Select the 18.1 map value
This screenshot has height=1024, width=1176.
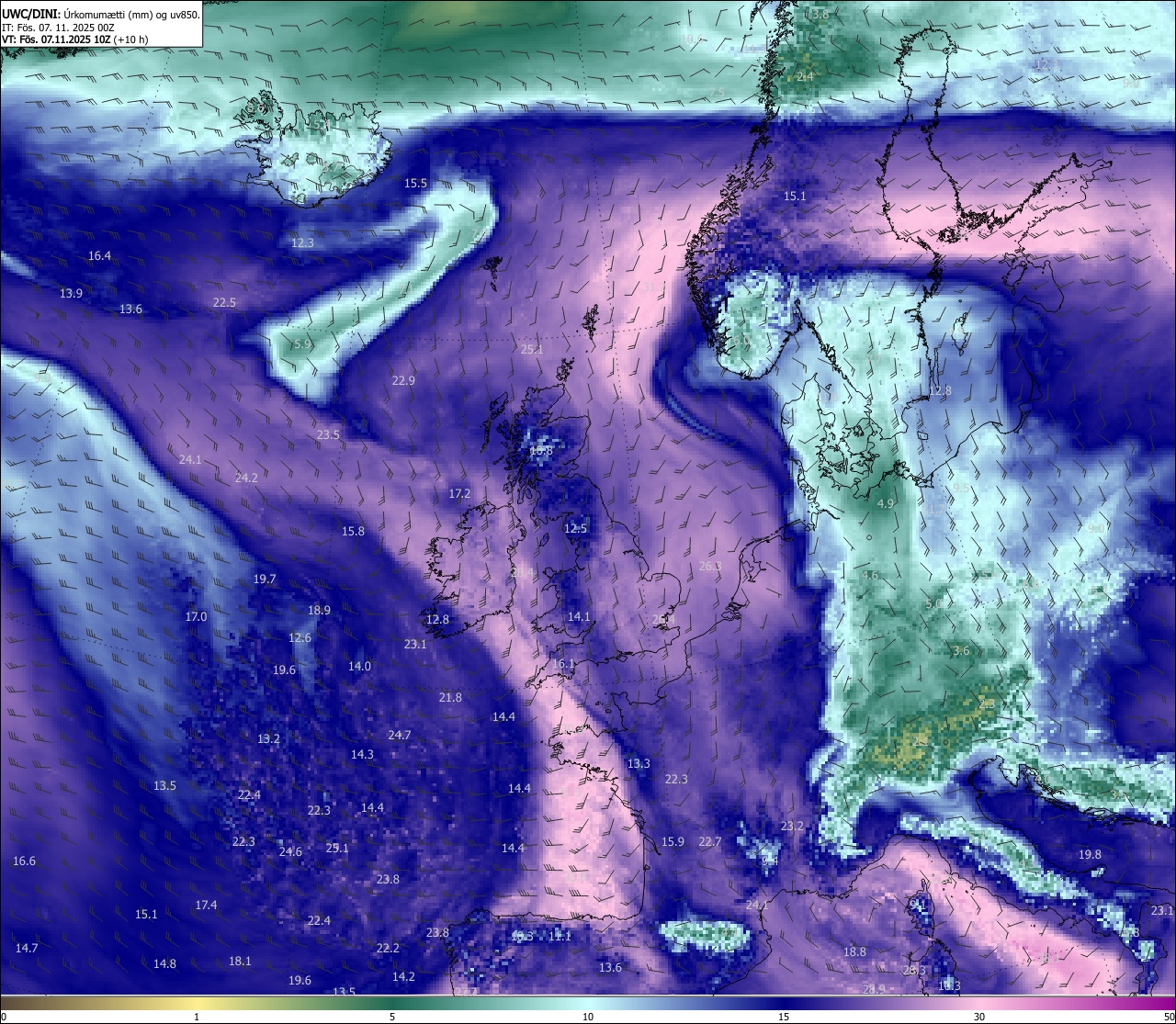pos(240,962)
